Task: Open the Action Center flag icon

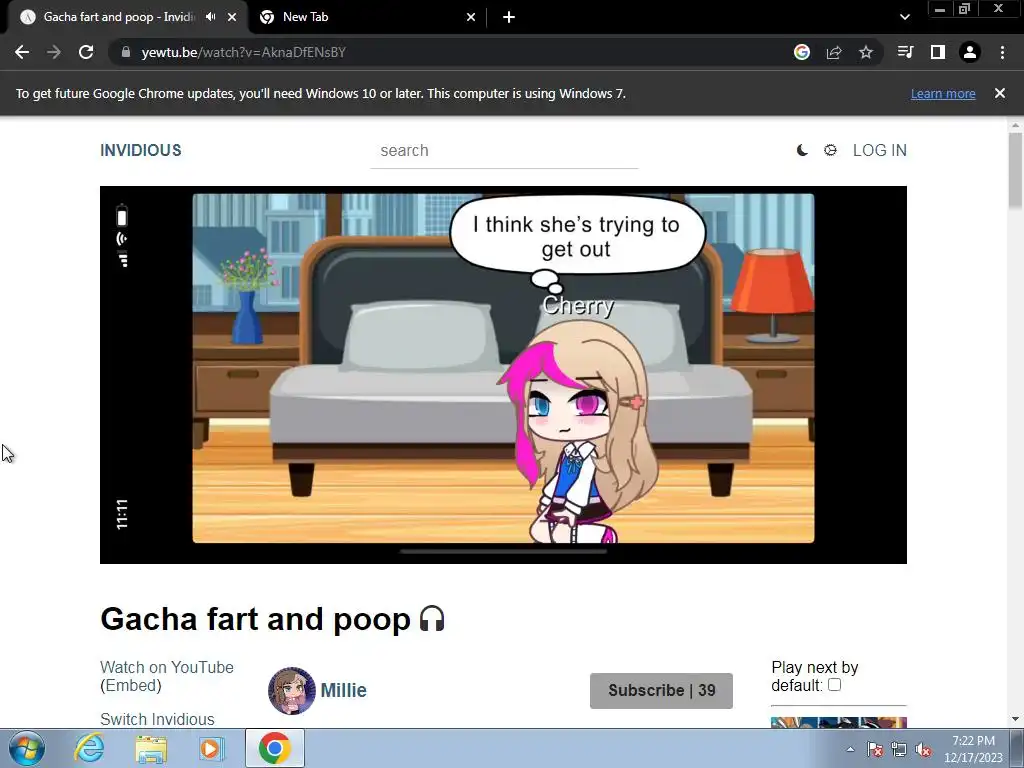Action: [875, 749]
